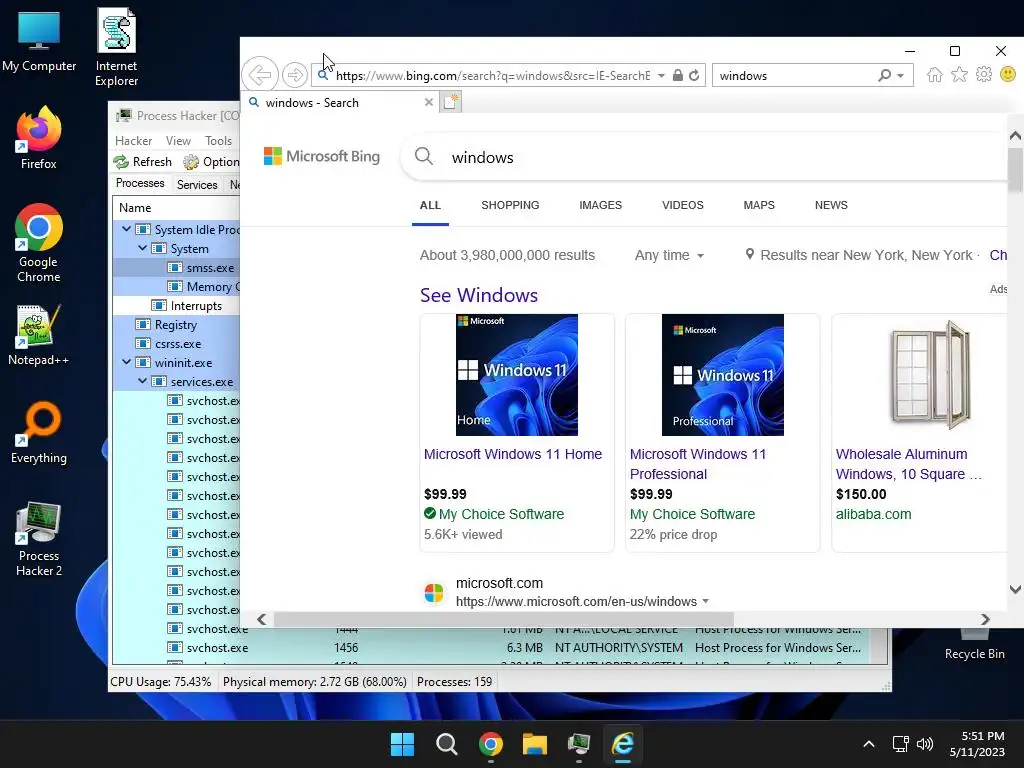Viewport: 1024px width, 768px height.
Task: Open IE tools gear icon
Action: click(984, 74)
